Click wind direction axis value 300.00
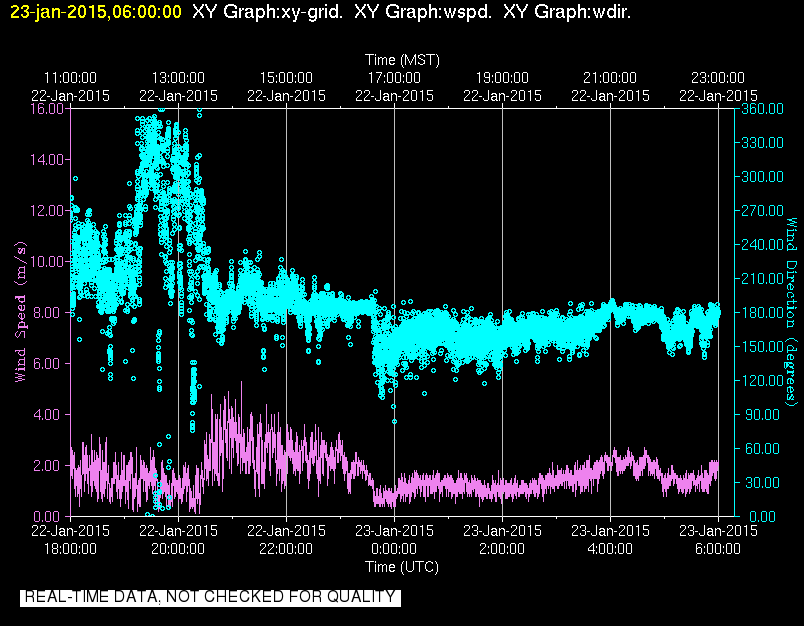The width and height of the screenshot is (804, 626). [762, 177]
